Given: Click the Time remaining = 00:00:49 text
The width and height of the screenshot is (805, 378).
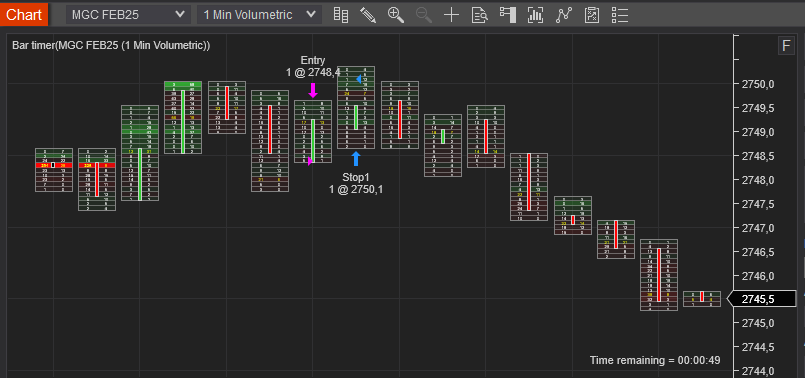Looking at the screenshot, I should (655, 361).
